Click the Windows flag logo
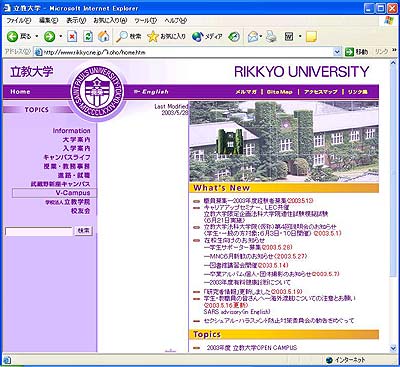Viewport: 400px width, 367px height. point(388,20)
